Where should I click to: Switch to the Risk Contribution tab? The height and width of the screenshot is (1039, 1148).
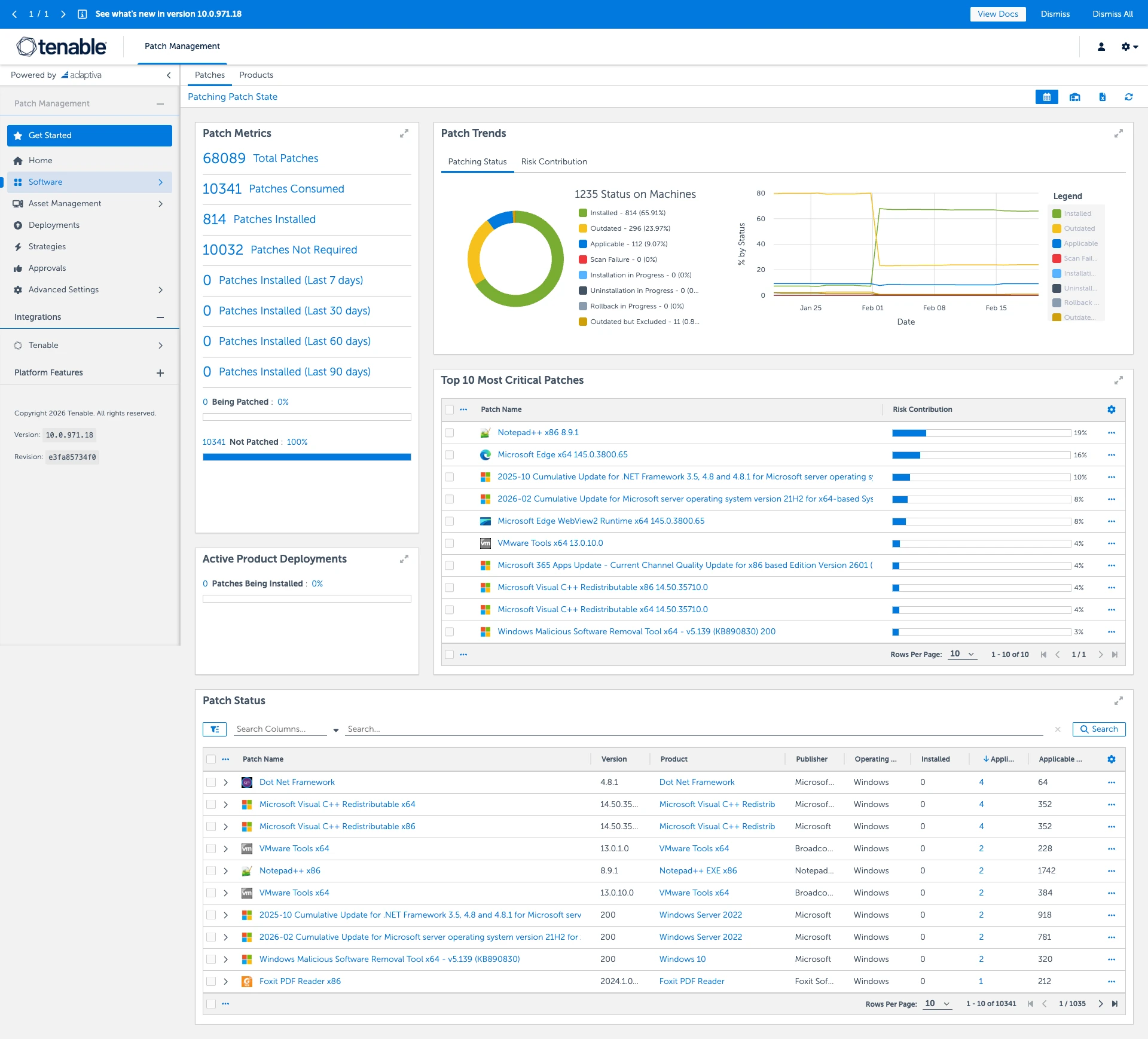pyautogui.click(x=554, y=162)
